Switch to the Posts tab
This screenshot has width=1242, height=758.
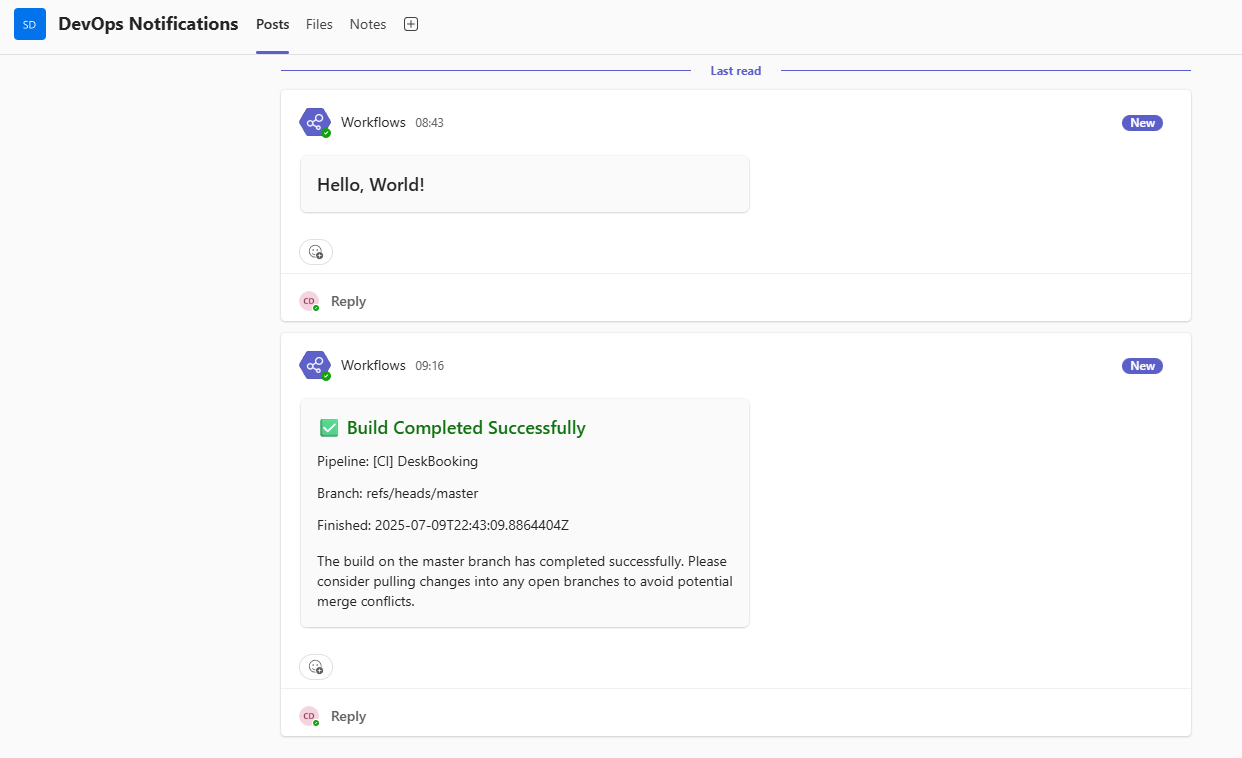tap(272, 24)
